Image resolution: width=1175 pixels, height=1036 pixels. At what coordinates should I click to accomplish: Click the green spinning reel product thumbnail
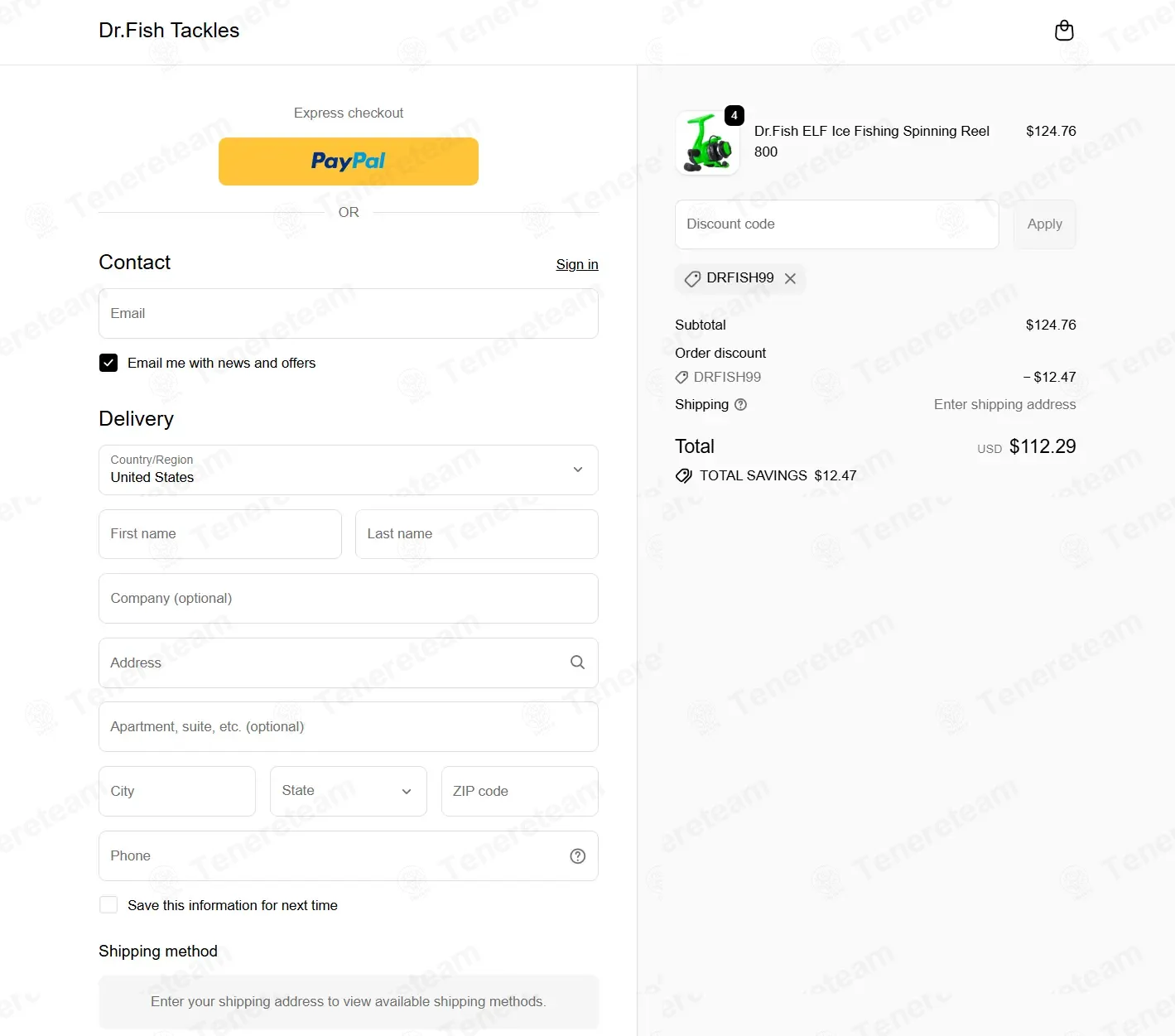click(x=707, y=143)
